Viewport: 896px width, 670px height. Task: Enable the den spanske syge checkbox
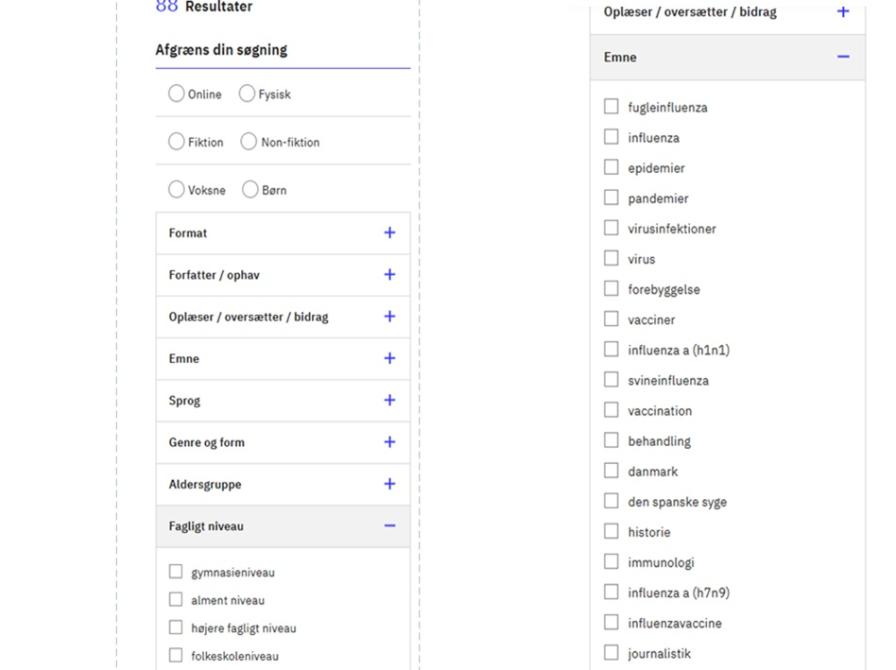(612, 501)
